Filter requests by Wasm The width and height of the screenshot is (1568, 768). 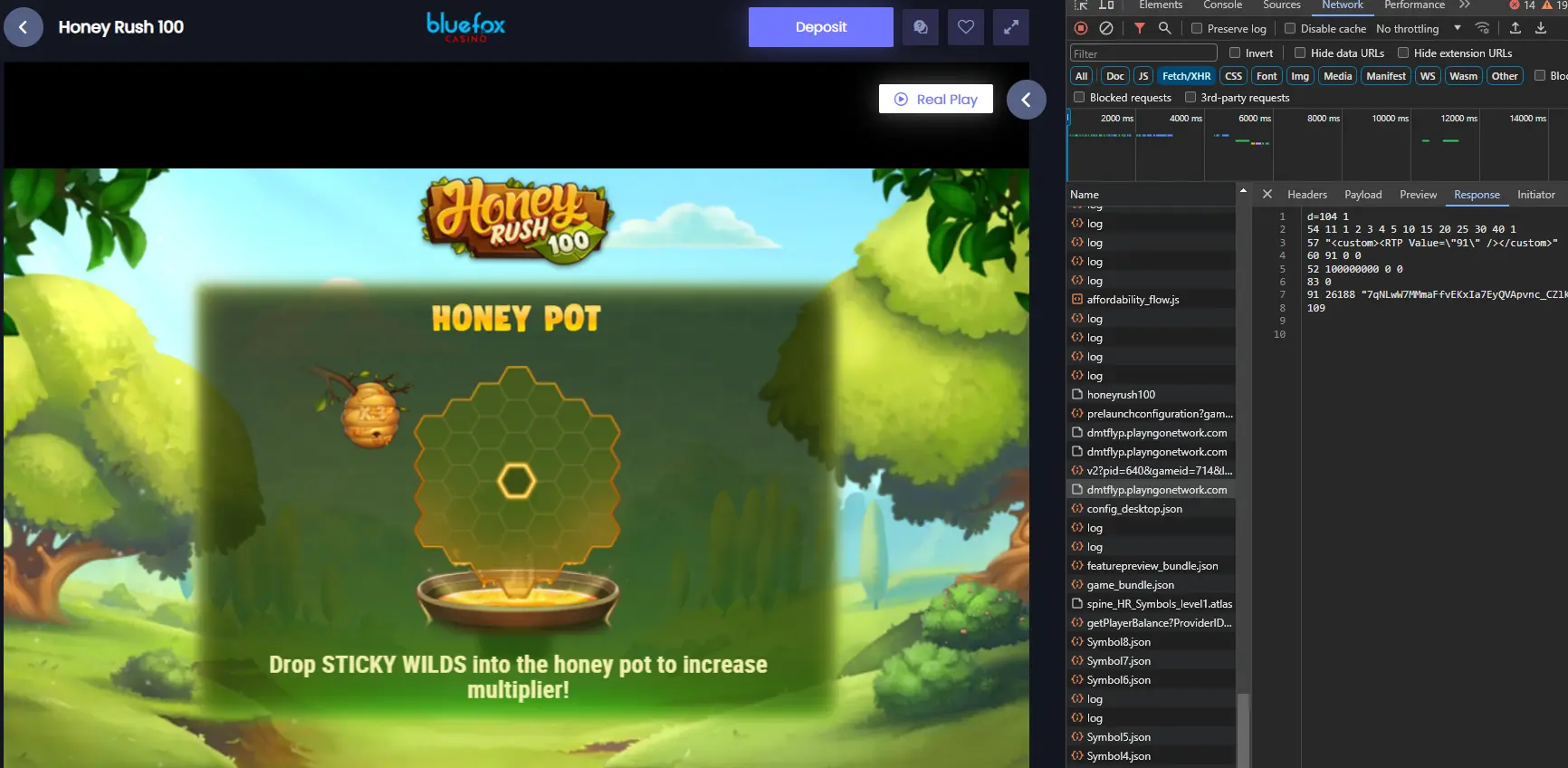[1463, 76]
